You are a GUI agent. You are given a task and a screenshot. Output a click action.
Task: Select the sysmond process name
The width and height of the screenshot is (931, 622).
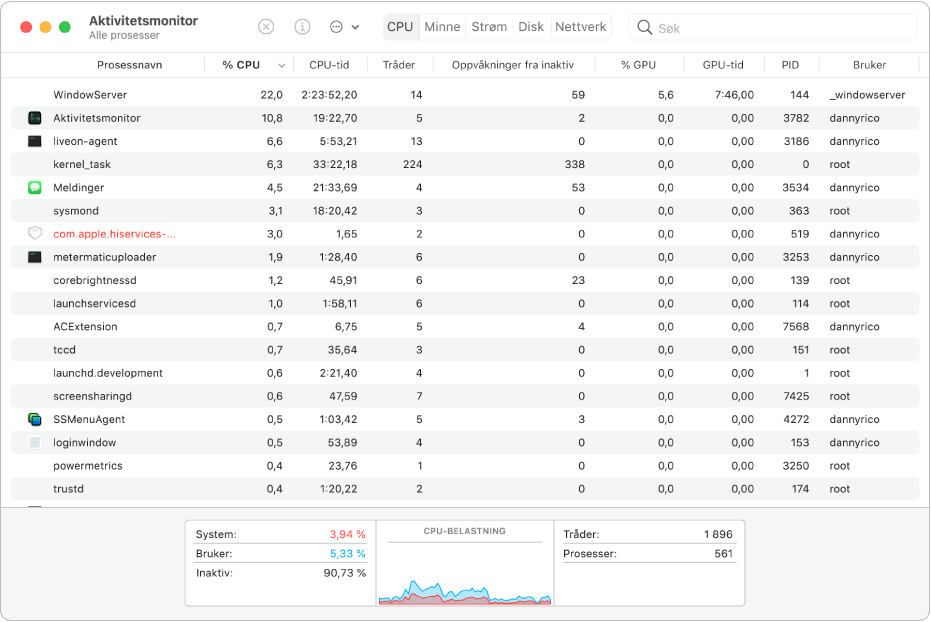point(76,211)
